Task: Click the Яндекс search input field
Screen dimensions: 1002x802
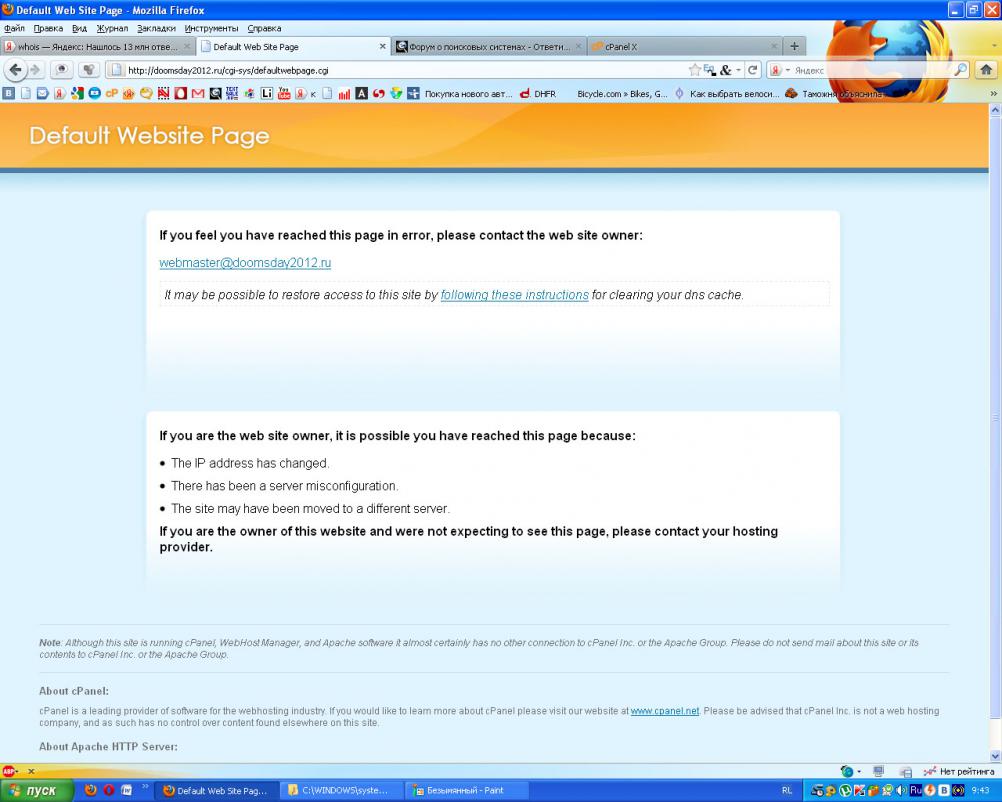Action: click(872, 70)
